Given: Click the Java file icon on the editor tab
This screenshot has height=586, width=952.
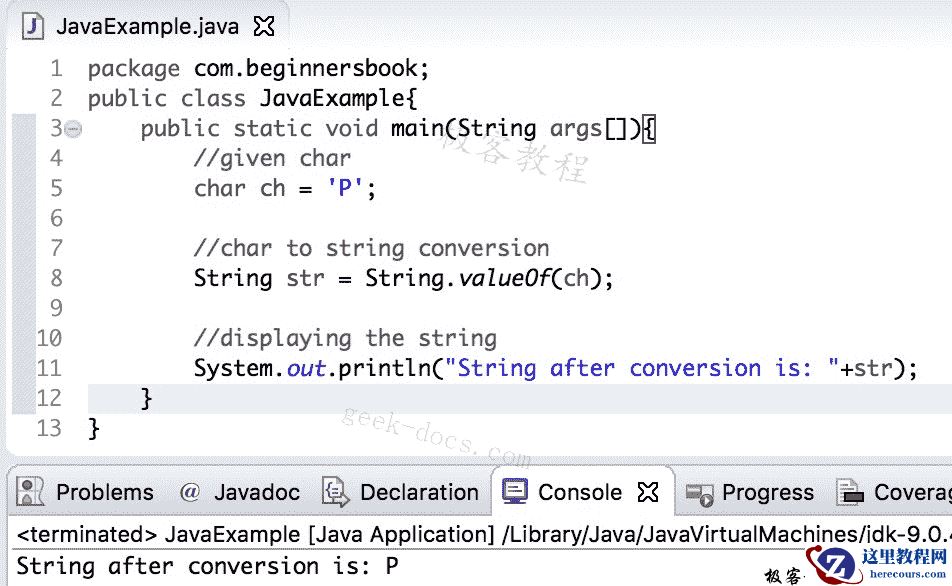Looking at the screenshot, I should tap(32, 26).
